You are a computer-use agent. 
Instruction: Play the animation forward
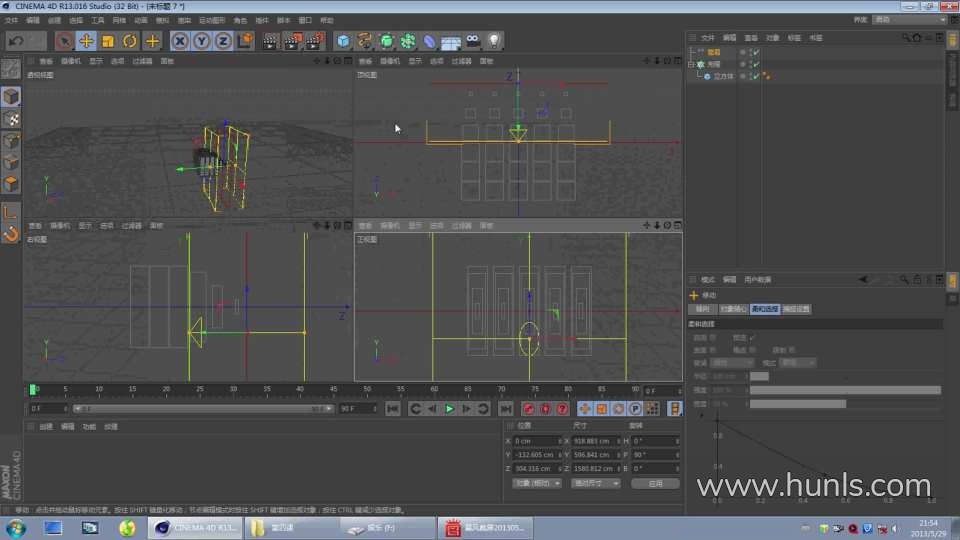coord(449,408)
